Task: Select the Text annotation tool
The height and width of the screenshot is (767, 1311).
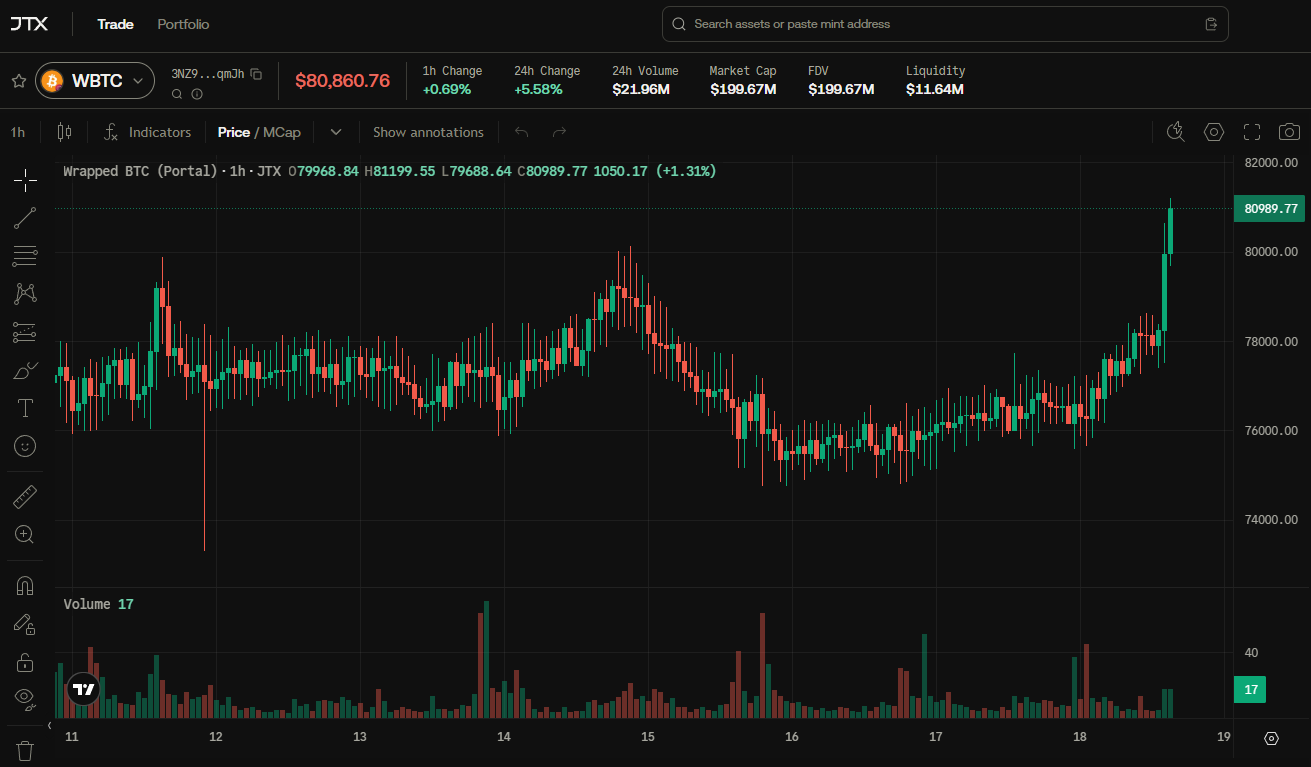Action: pyautogui.click(x=25, y=408)
